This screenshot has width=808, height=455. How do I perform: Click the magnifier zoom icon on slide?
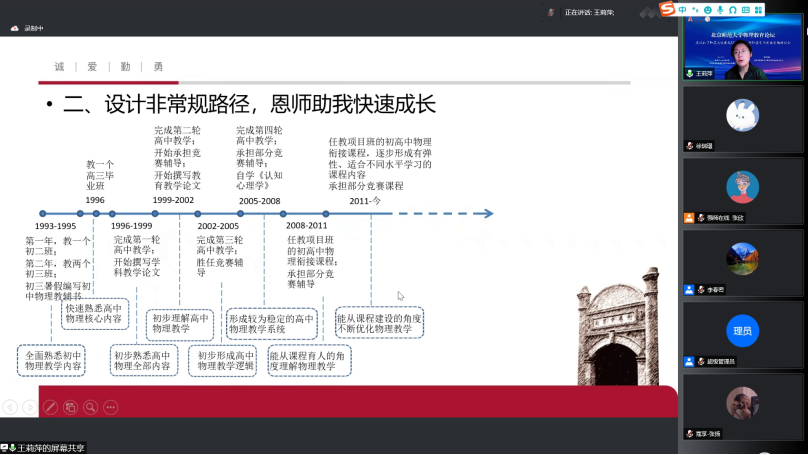[91, 407]
